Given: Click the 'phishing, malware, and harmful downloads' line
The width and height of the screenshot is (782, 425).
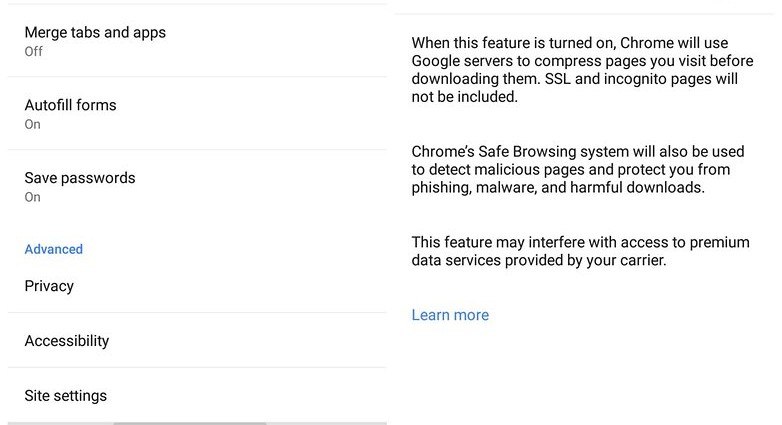Looking at the screenshot, I should point(558,188).
